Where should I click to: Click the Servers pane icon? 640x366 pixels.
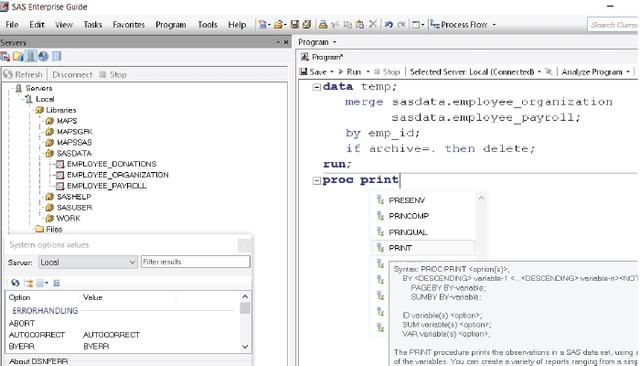coord(31,56)
